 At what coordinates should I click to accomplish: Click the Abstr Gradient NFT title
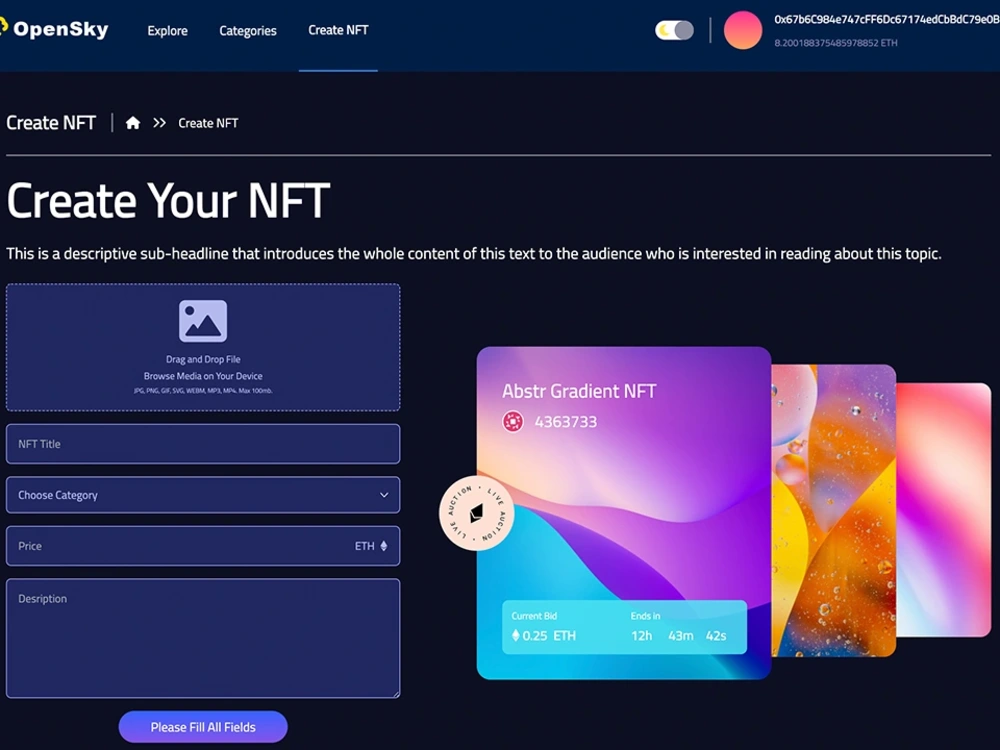(x=579, y=391)
